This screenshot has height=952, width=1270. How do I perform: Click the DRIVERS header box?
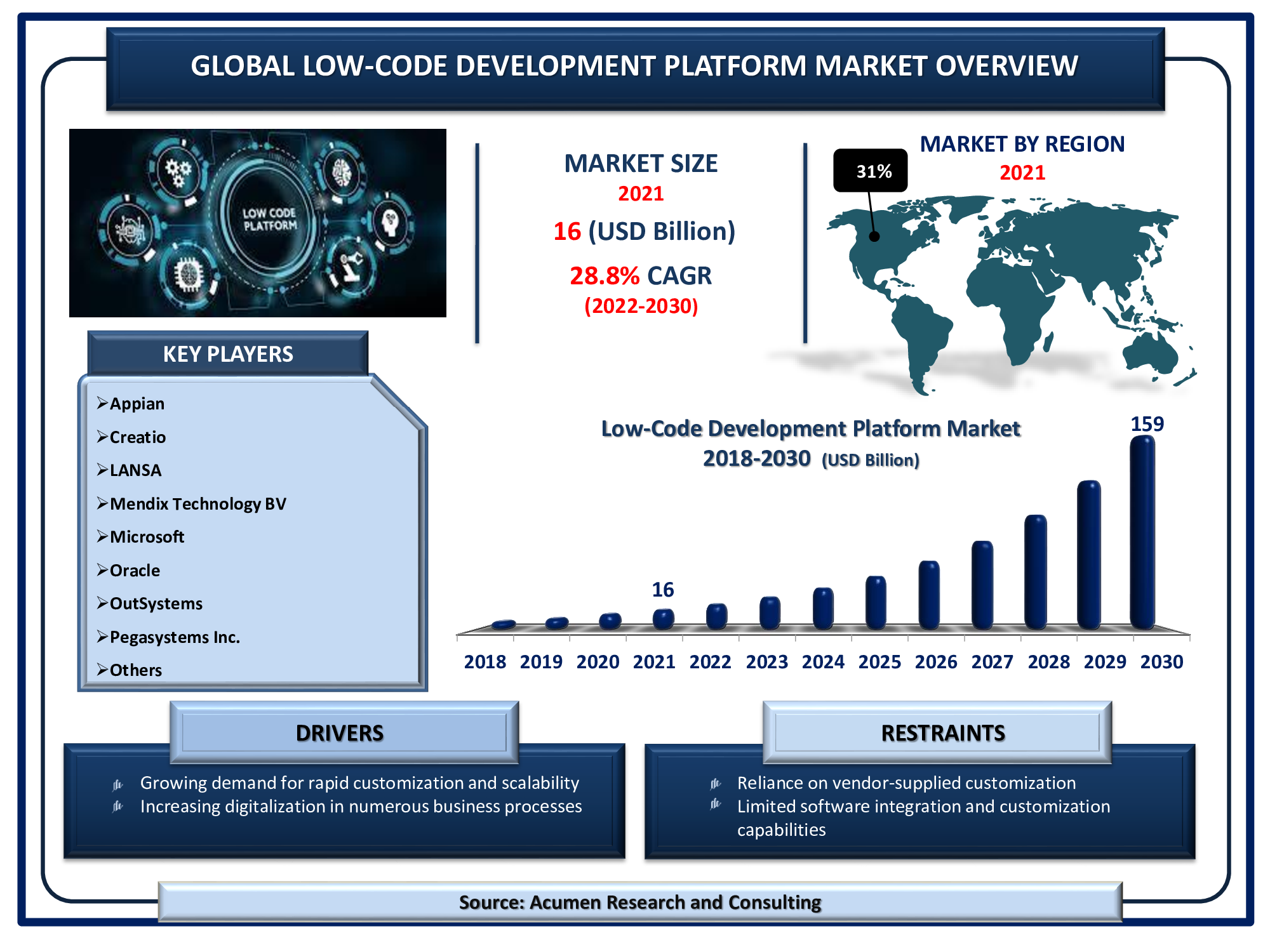pos(344,732)
